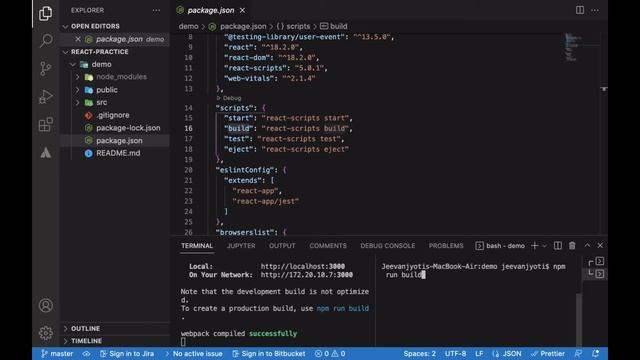The image size is (640, 360).
Task: Open the Manage gear icon
Action: pos(46,333)
